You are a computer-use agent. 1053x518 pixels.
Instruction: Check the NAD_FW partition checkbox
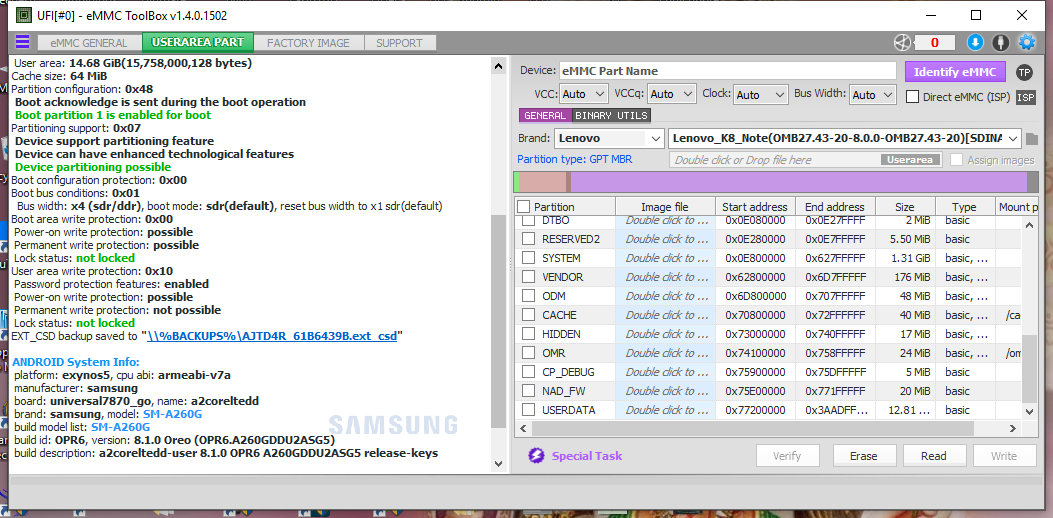pyautogui.click(x=529, y=391)
